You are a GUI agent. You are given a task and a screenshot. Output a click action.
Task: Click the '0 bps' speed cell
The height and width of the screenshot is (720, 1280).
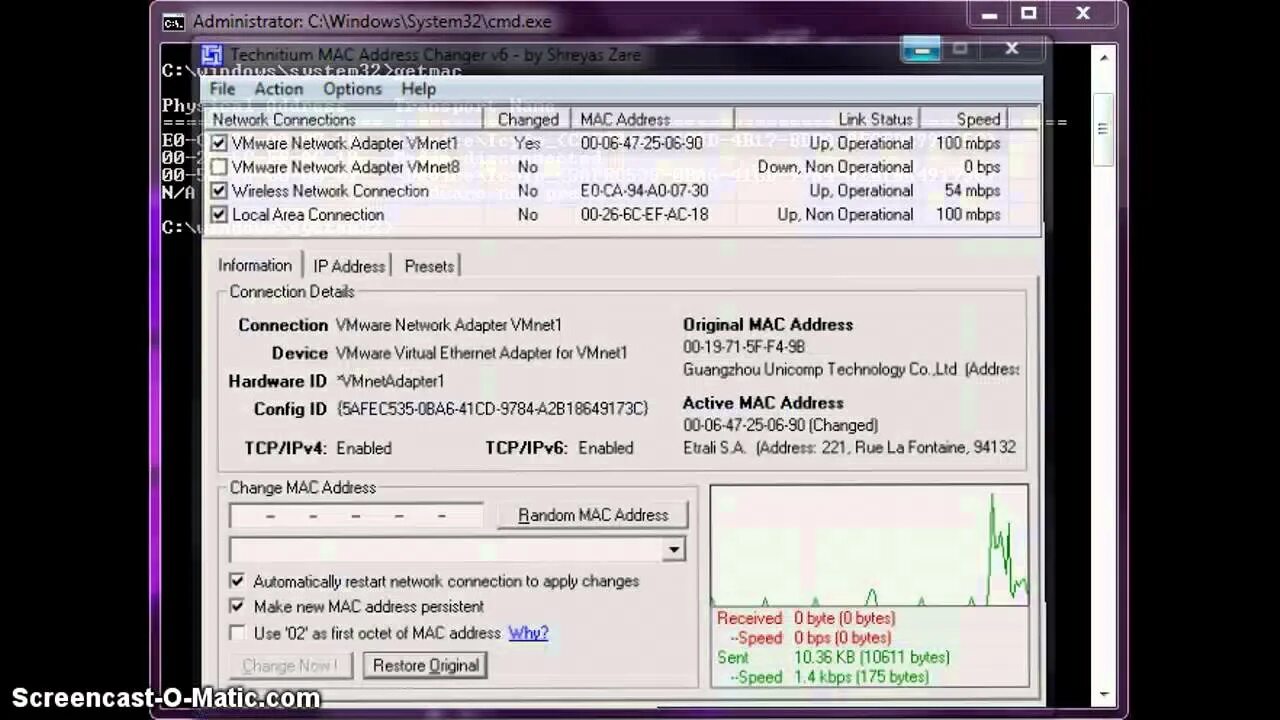coord(982,167)
